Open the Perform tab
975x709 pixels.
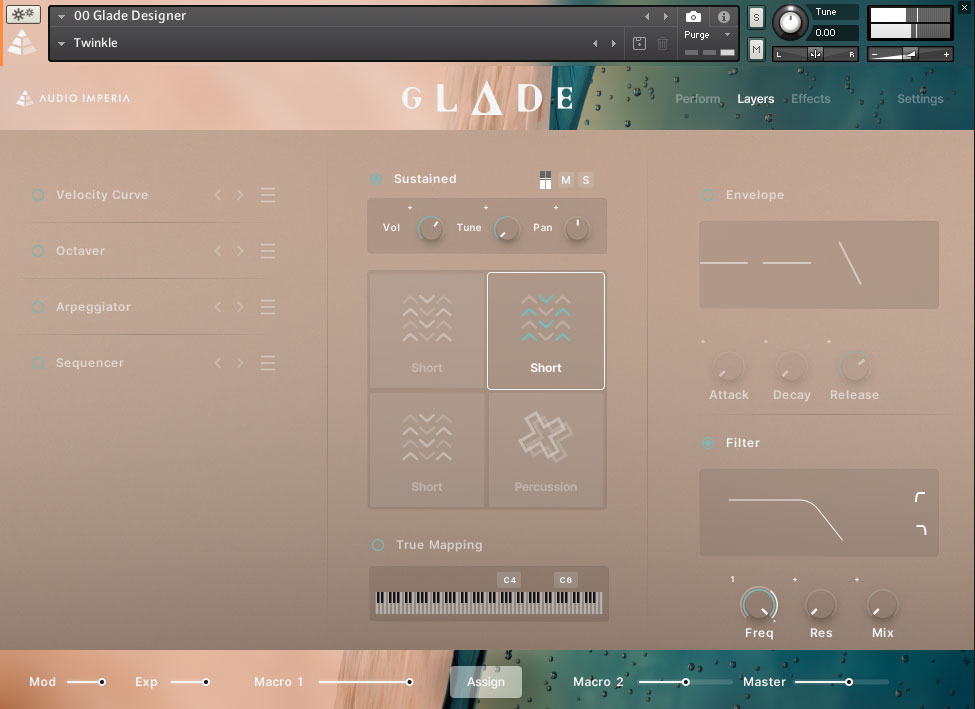click(697, 99)
